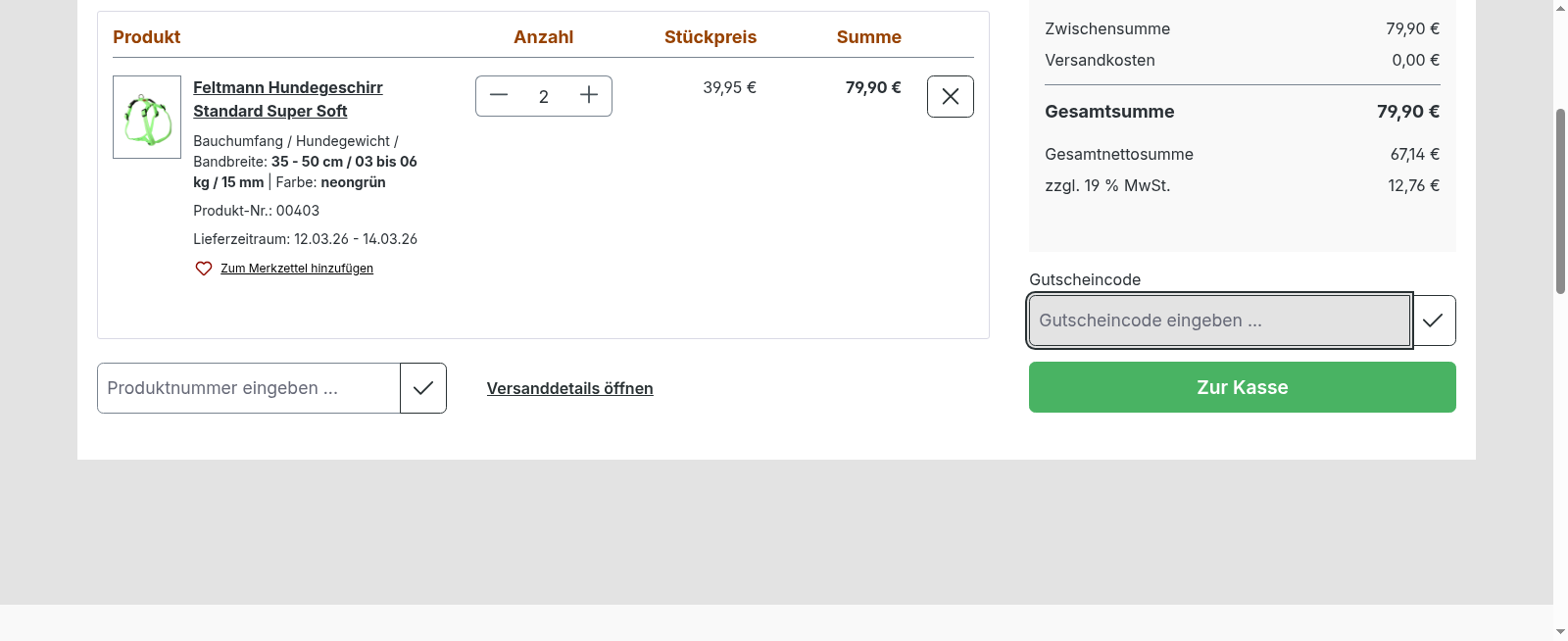Decrease the item quantity with the minus icon
1568x641 pixels.
pyautogui.click(x=499, y=95)
